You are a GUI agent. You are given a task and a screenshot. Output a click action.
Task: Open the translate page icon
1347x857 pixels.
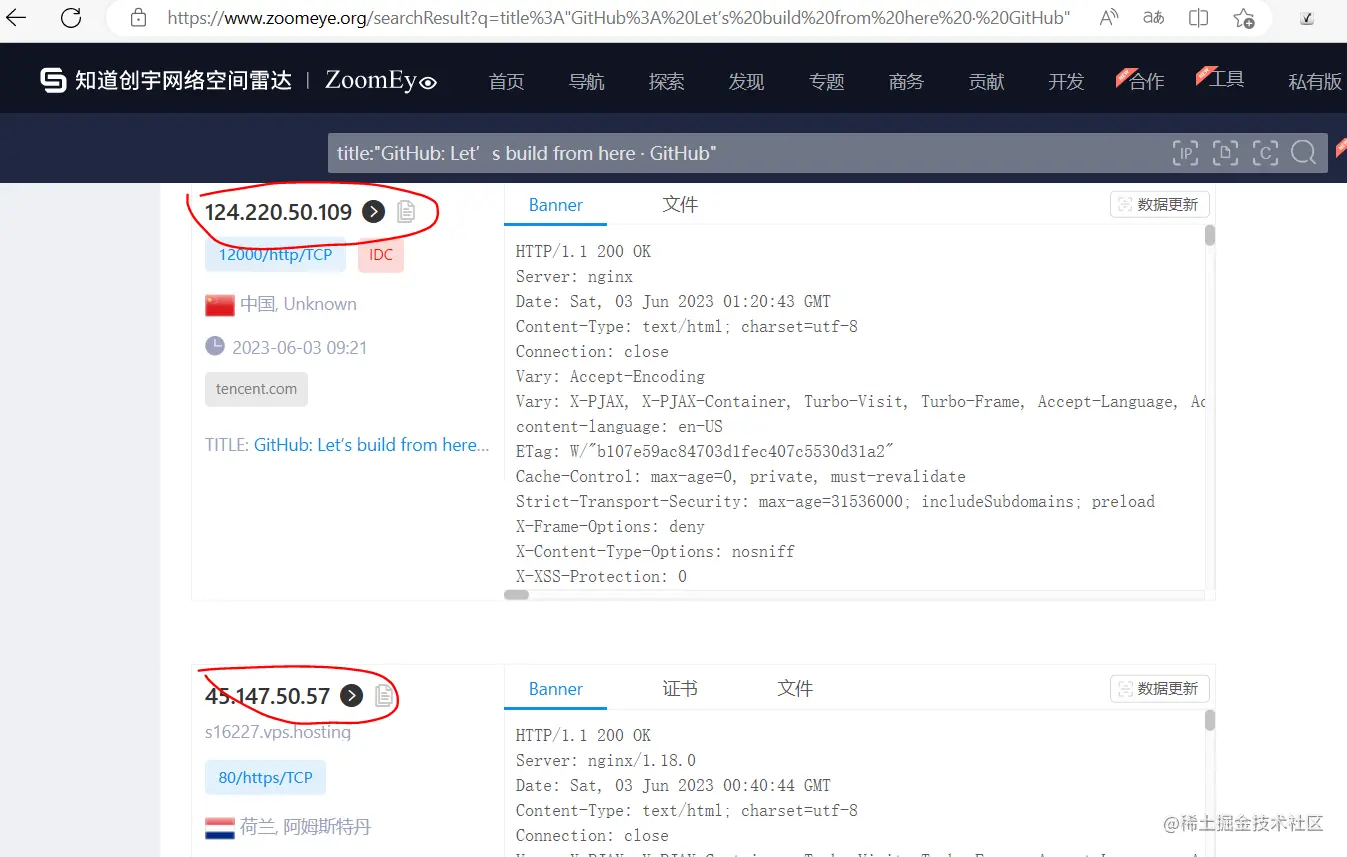click(x=1153, y=17)
